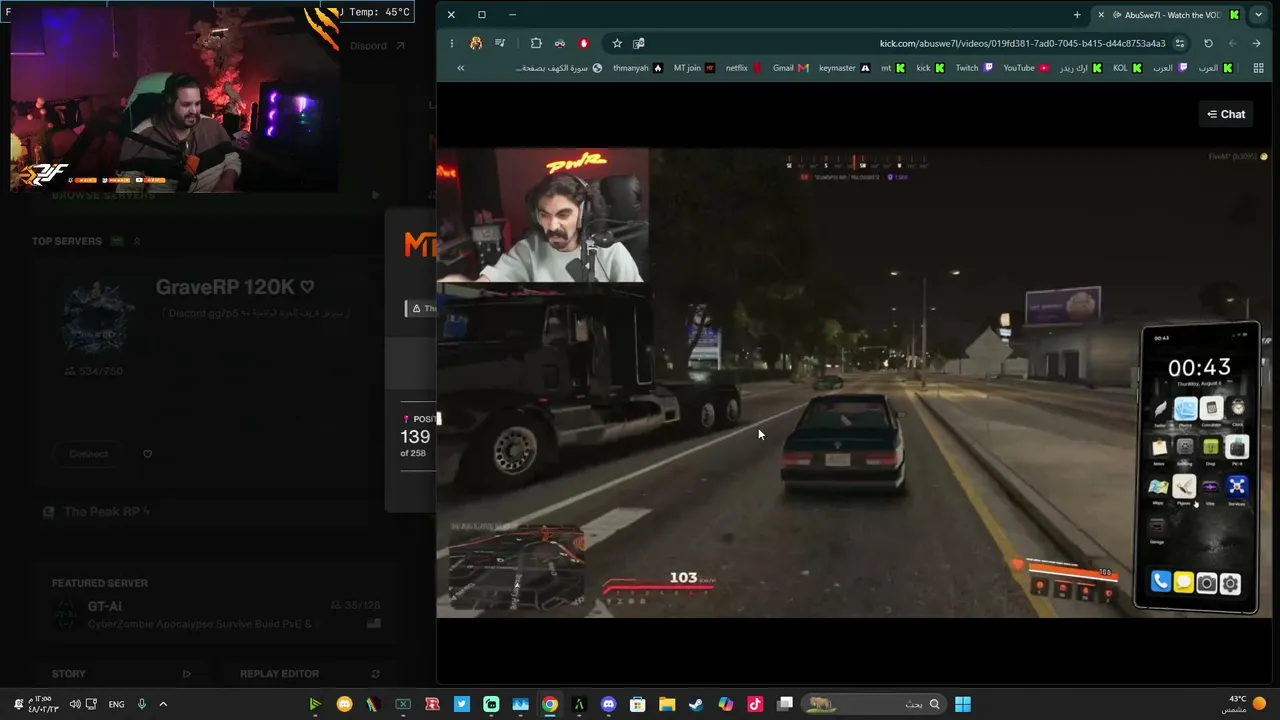
Task: Switch to Chrome in the taskbar
Action: [x=550, y=704]
